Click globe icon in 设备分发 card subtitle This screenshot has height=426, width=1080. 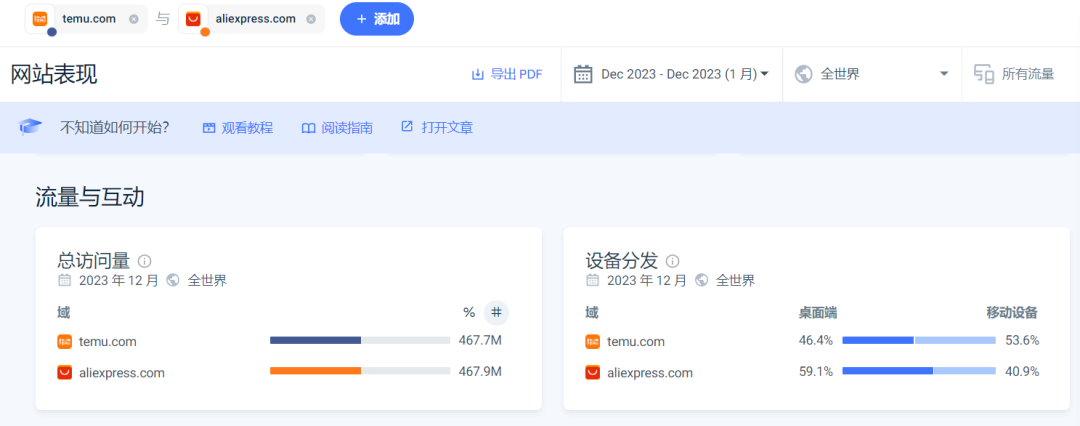(x=701, y=281)
